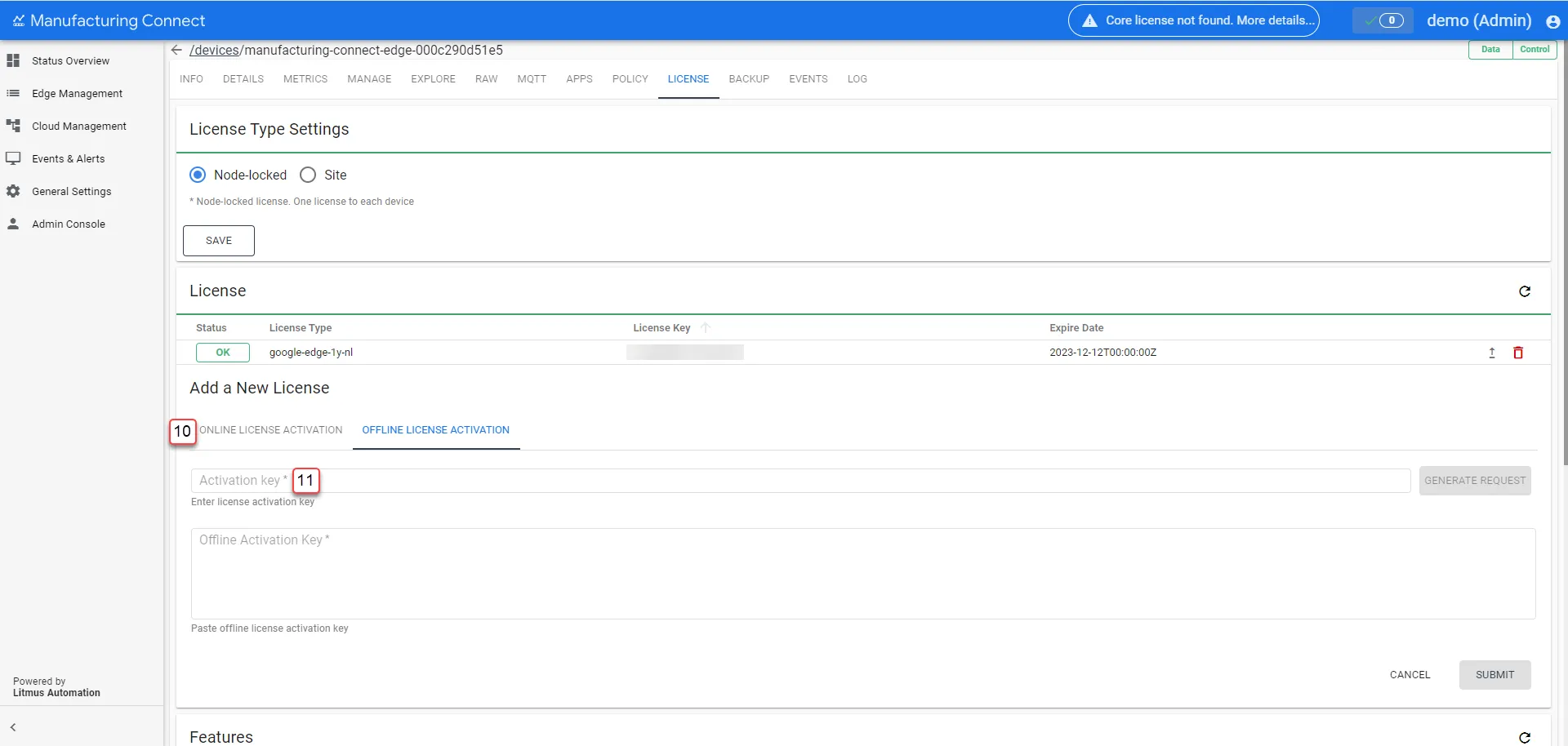1568x746 pixels.
Task: Refresh the License section
Action: [x=1525, y=291]
